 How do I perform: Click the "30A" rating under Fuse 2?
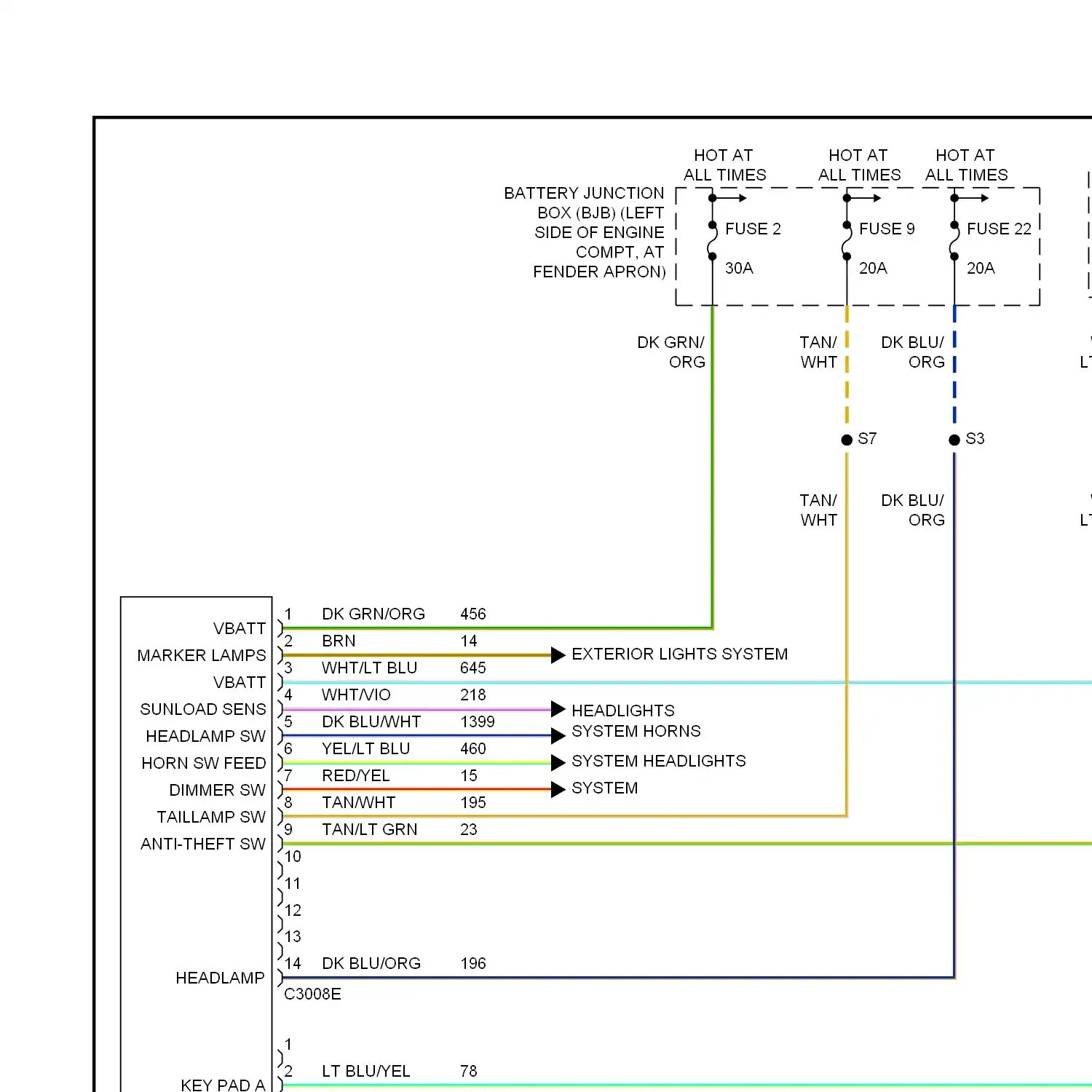click(x=739, y=268)
